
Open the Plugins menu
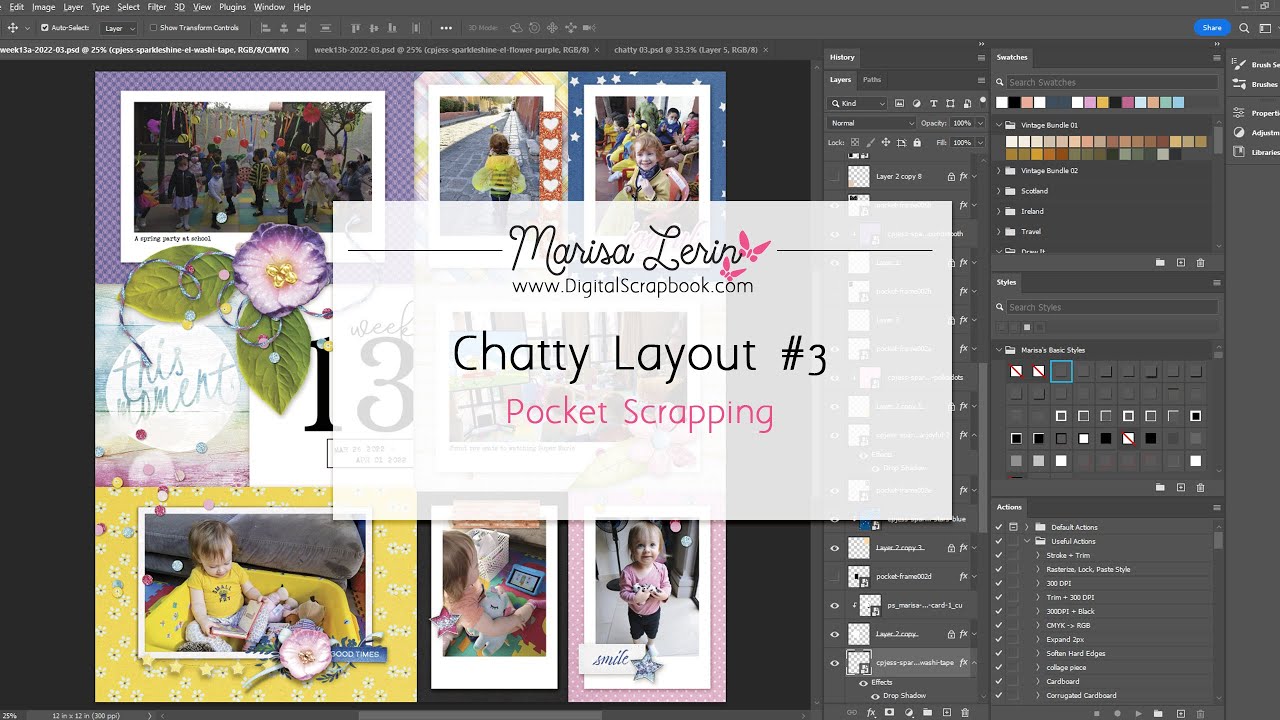tap(232, 7)
